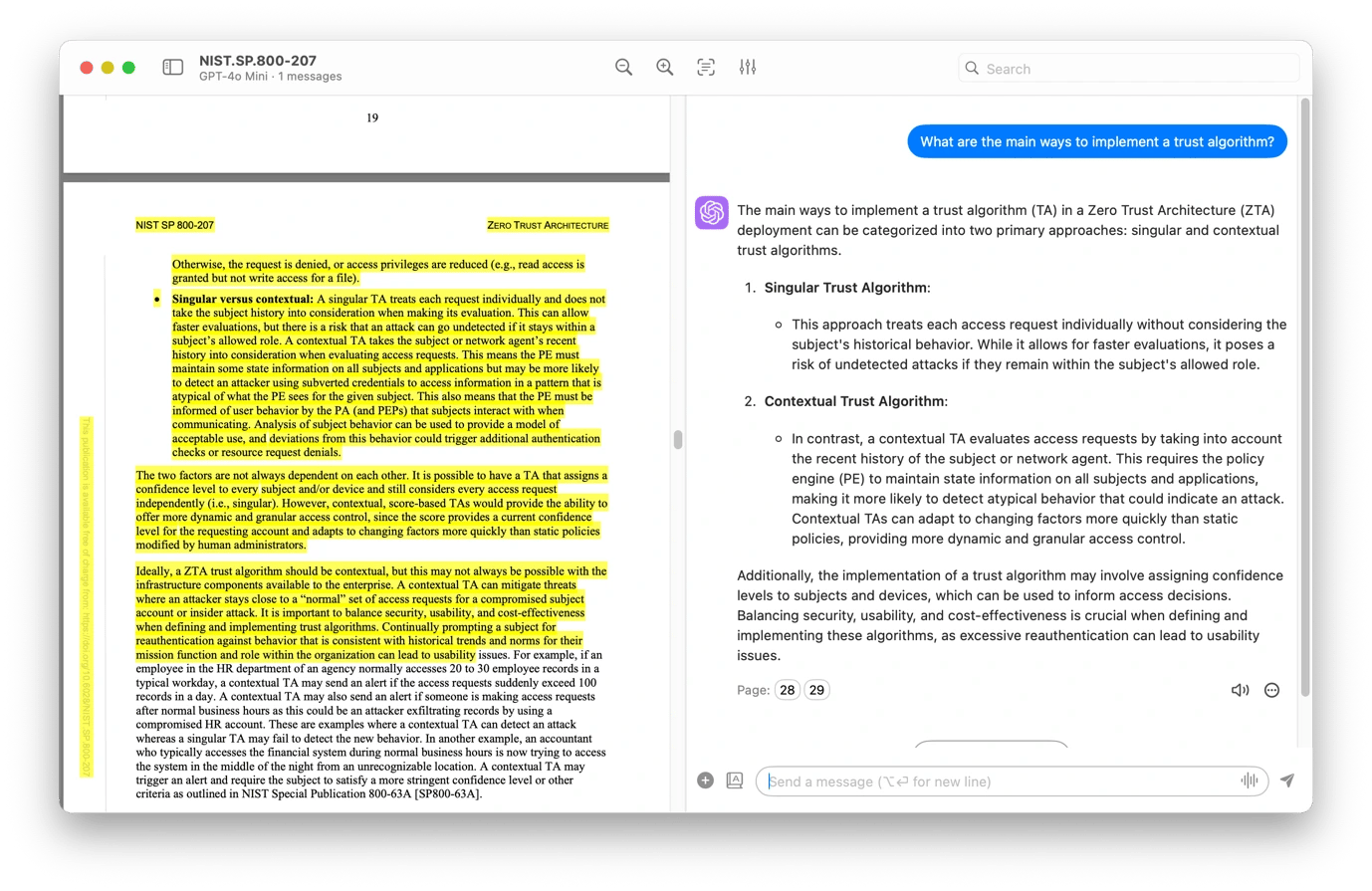Jump to page 28 reference
1372x891 pixels.
788,690
